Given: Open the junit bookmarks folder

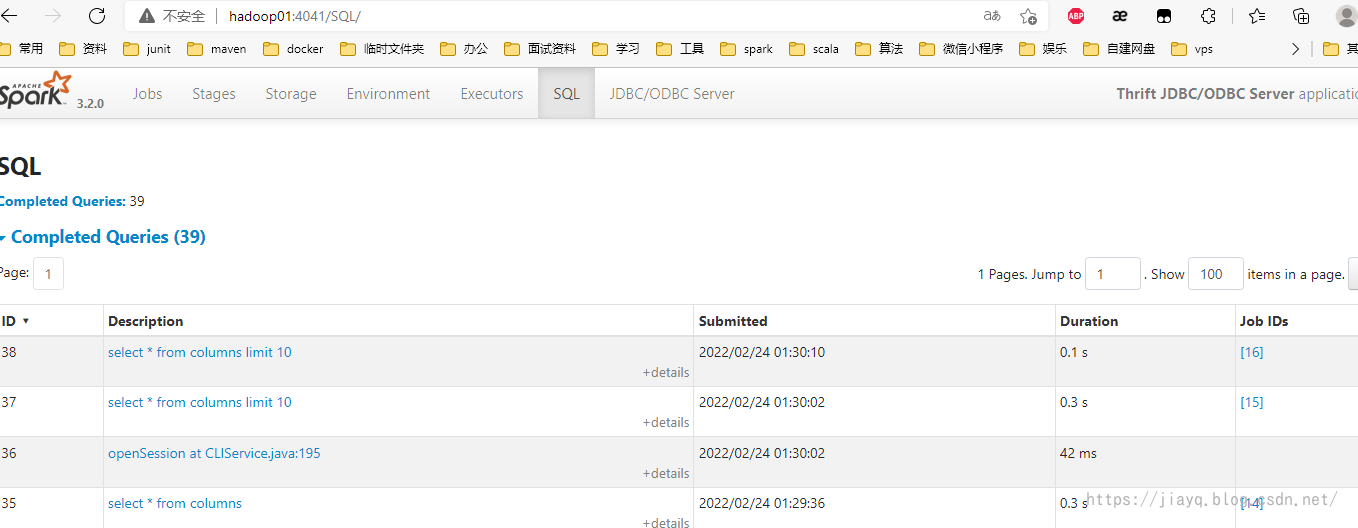Looking at the screenshot, I should (147, 48).
